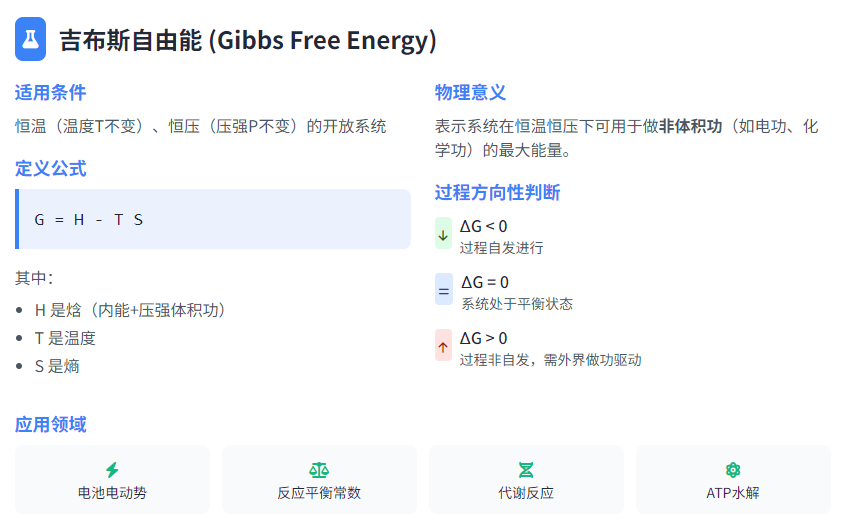Image resolution: width=850 pixels, height=527 pixels.
Task: Click the G = H - T S formula box
Action: 213,219
